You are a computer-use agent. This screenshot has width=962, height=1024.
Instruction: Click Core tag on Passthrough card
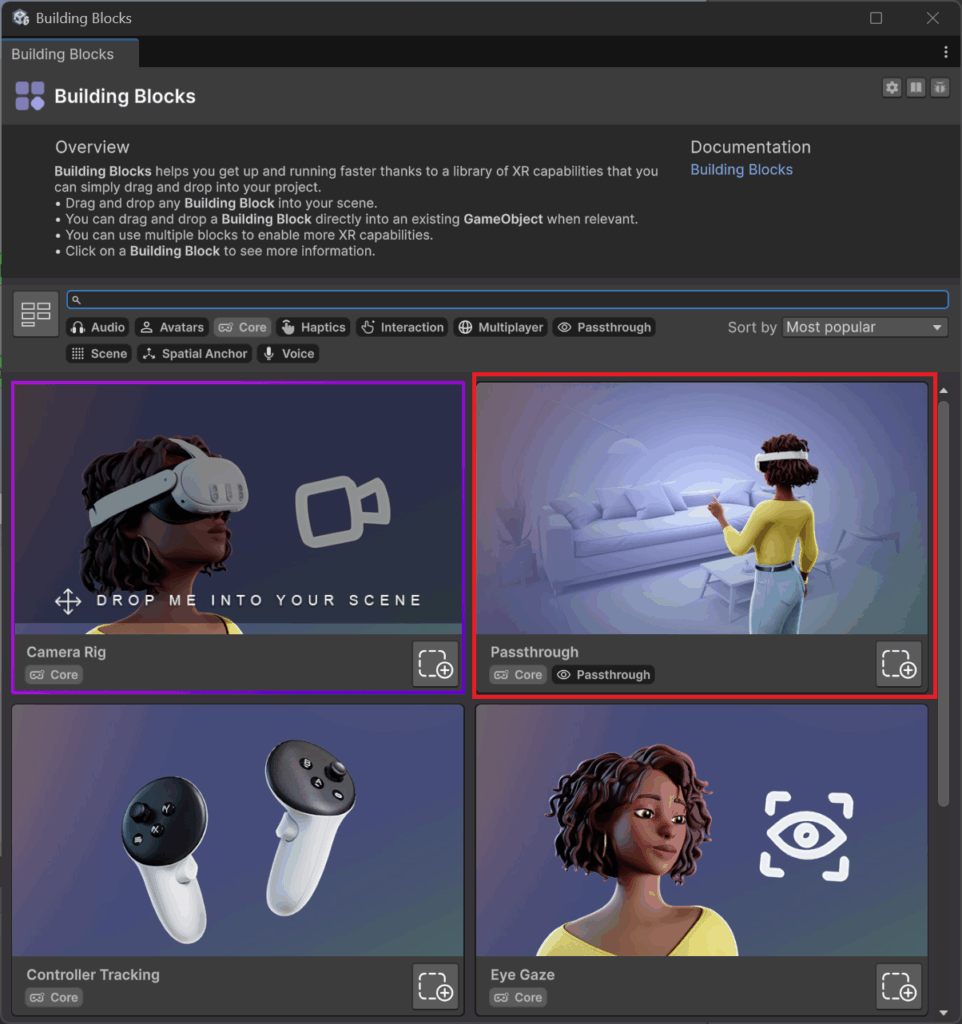[x=519, y=675]
